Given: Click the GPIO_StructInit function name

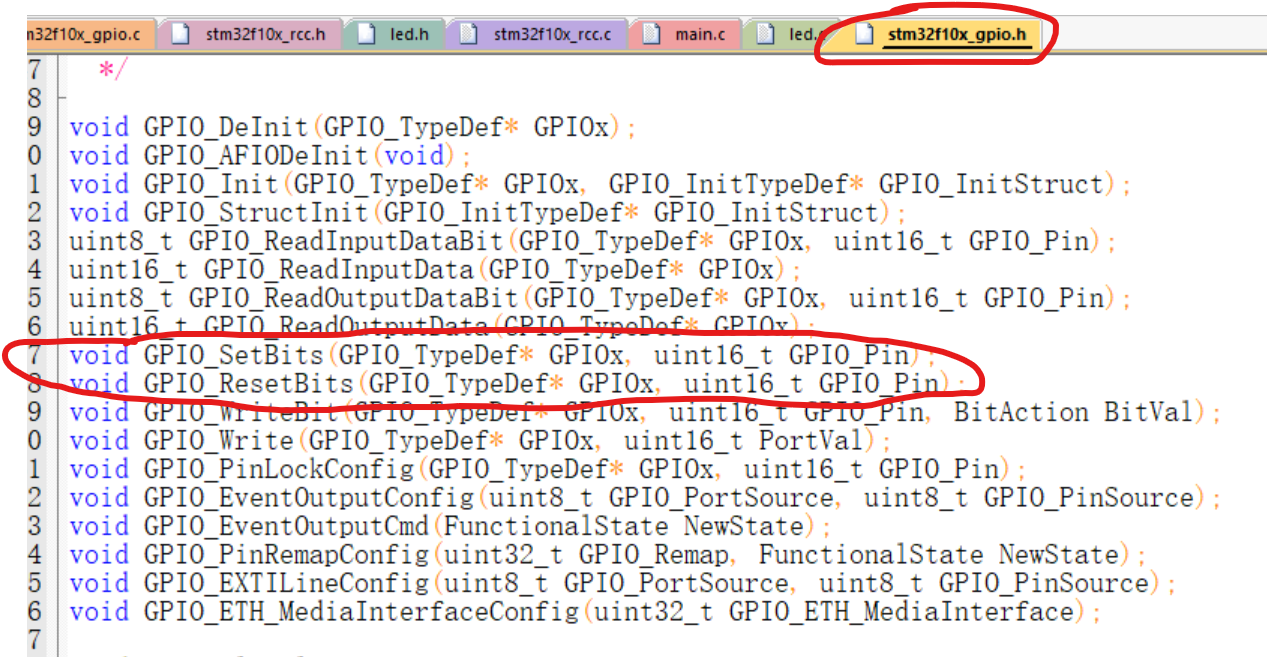Looking at the screenshot, I should click(x=258, y=213).
